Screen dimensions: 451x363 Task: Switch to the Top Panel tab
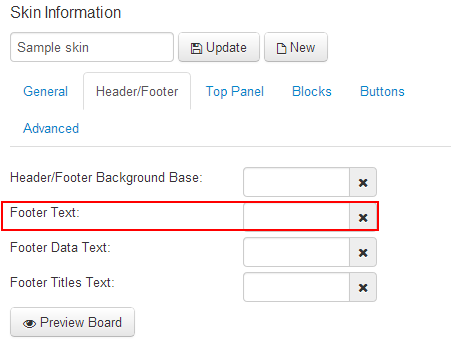click(x=235, y=91)
